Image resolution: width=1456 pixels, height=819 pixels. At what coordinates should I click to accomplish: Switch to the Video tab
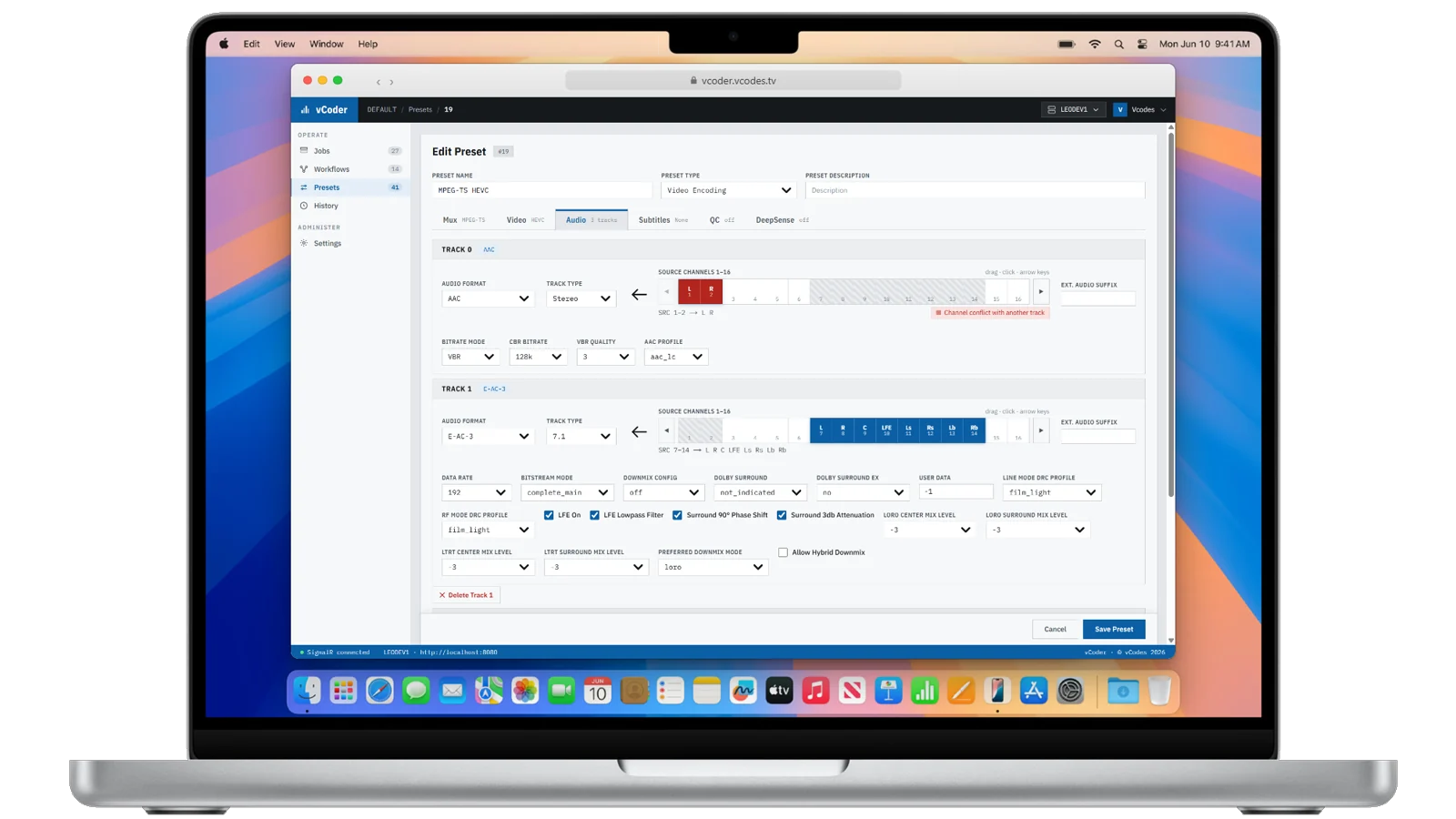click(525, 220)
